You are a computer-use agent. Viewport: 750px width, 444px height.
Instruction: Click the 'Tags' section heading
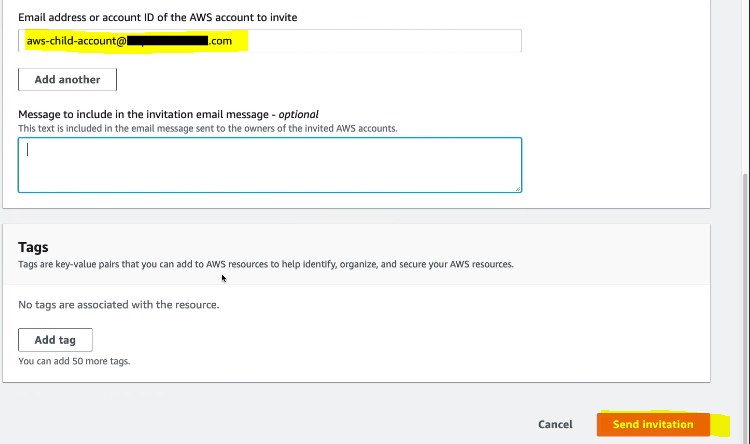tap(33, 247)
